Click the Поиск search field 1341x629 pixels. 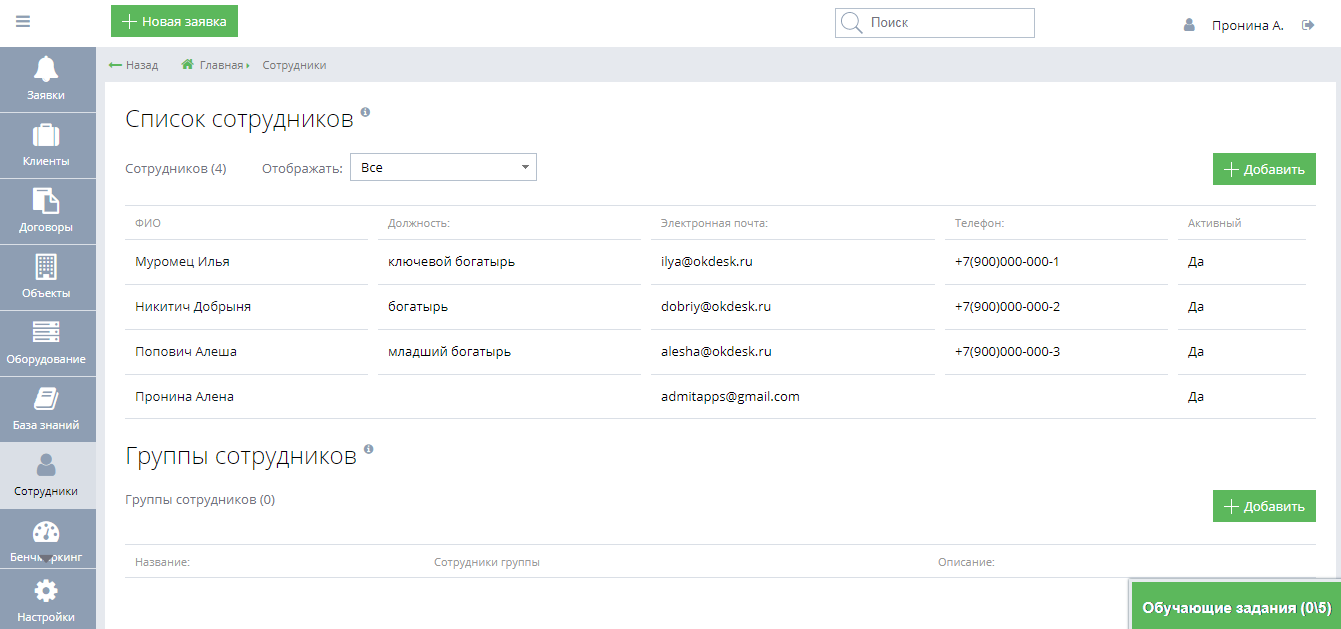[x=934, y=23]
